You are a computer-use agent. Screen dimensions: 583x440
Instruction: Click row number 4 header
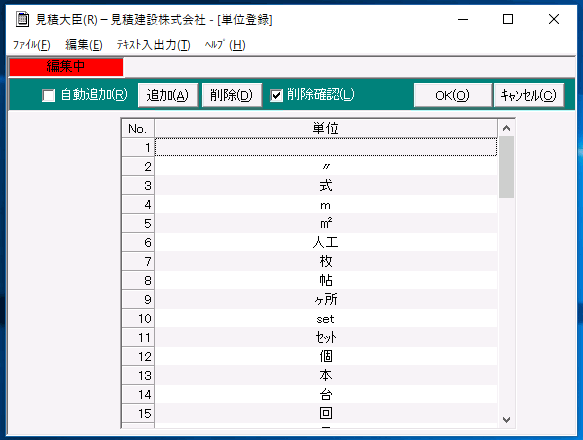tap(138, 204)
